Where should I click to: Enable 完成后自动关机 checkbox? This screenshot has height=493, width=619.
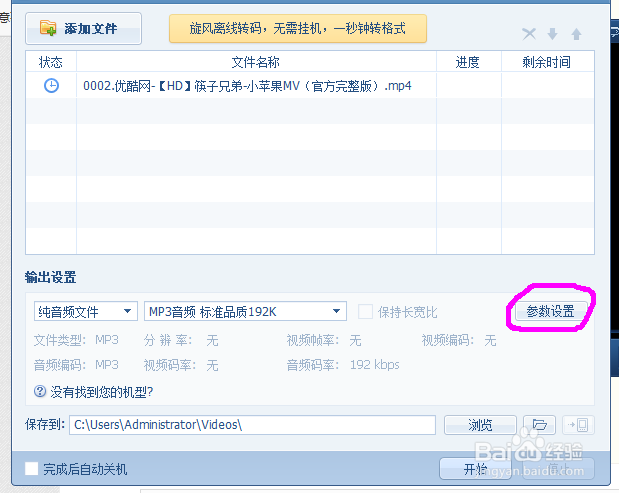coord(32,469)
